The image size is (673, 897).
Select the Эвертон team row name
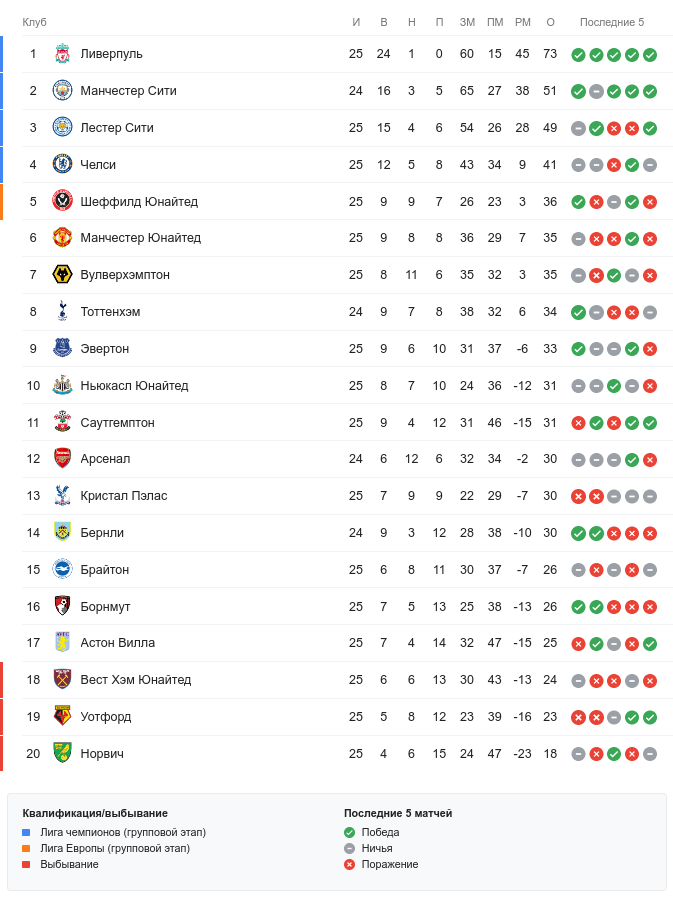(x=104, y=349)
